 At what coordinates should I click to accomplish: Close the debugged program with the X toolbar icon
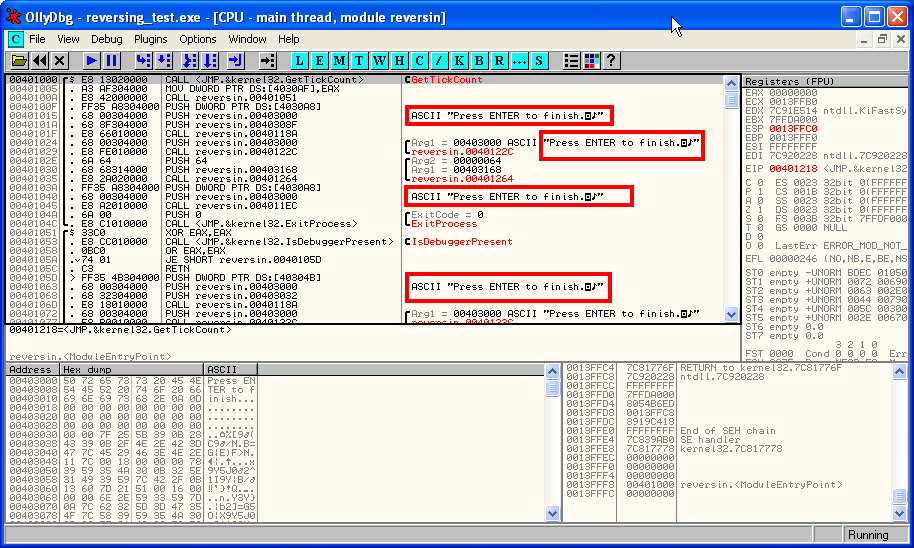pos(59,61)
